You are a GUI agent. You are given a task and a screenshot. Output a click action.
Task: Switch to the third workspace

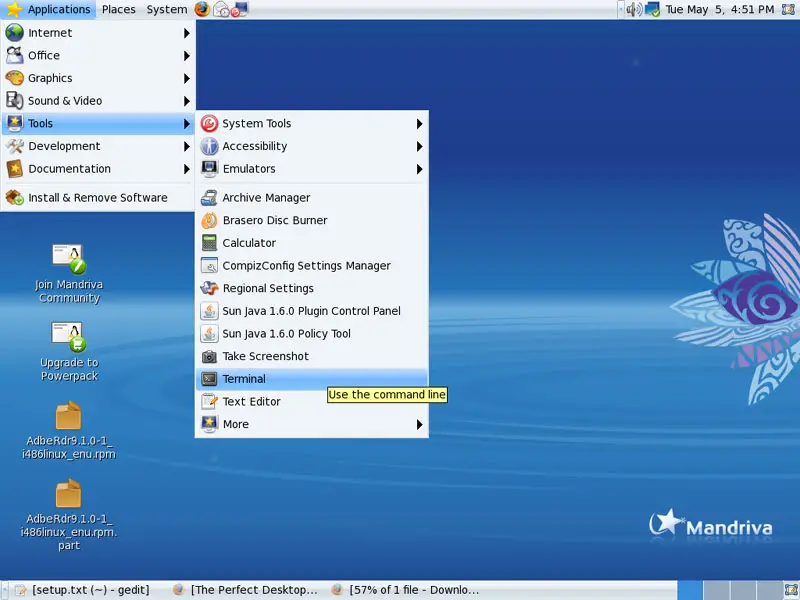coord(742,590)
